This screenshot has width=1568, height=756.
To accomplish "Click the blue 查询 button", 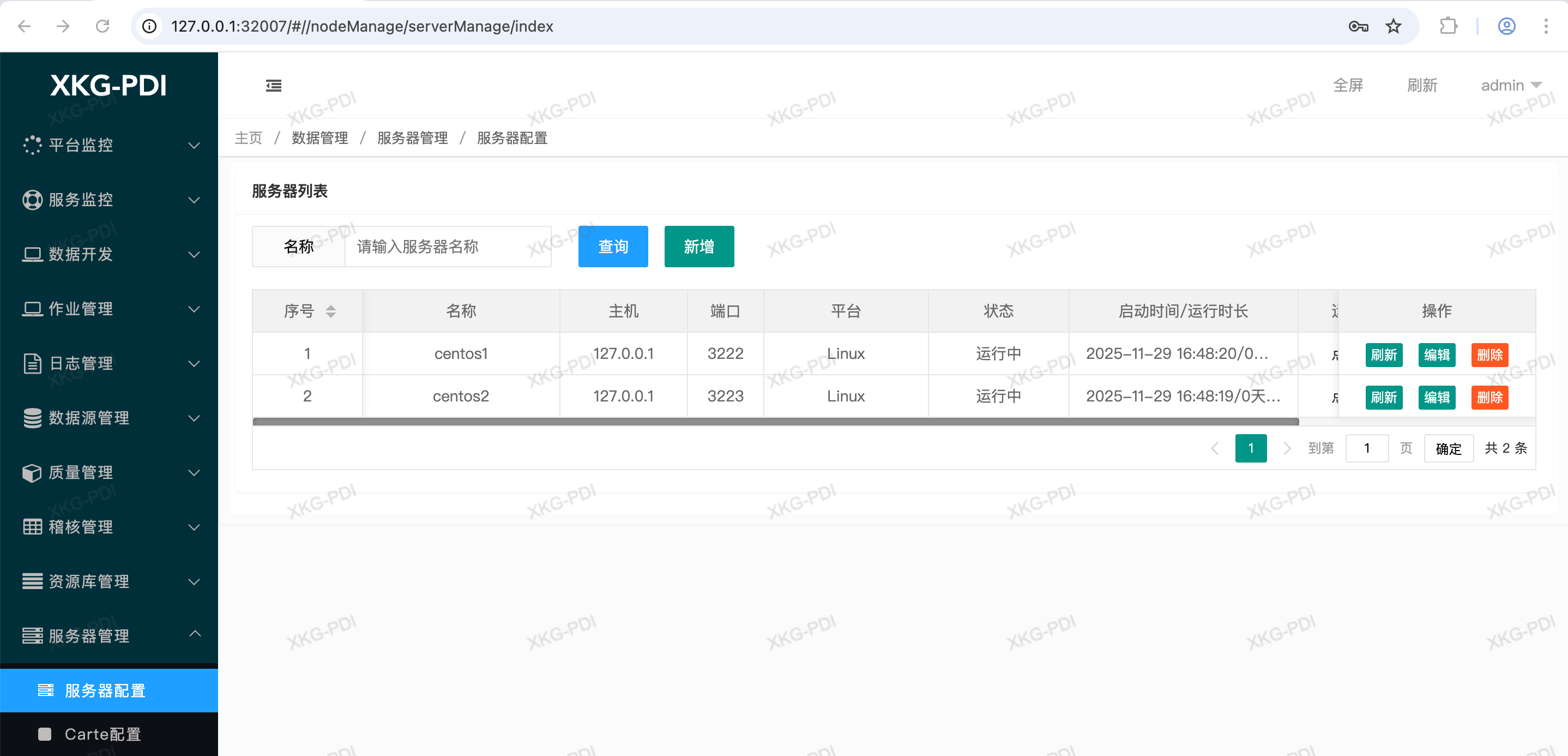I will point(612,247).
